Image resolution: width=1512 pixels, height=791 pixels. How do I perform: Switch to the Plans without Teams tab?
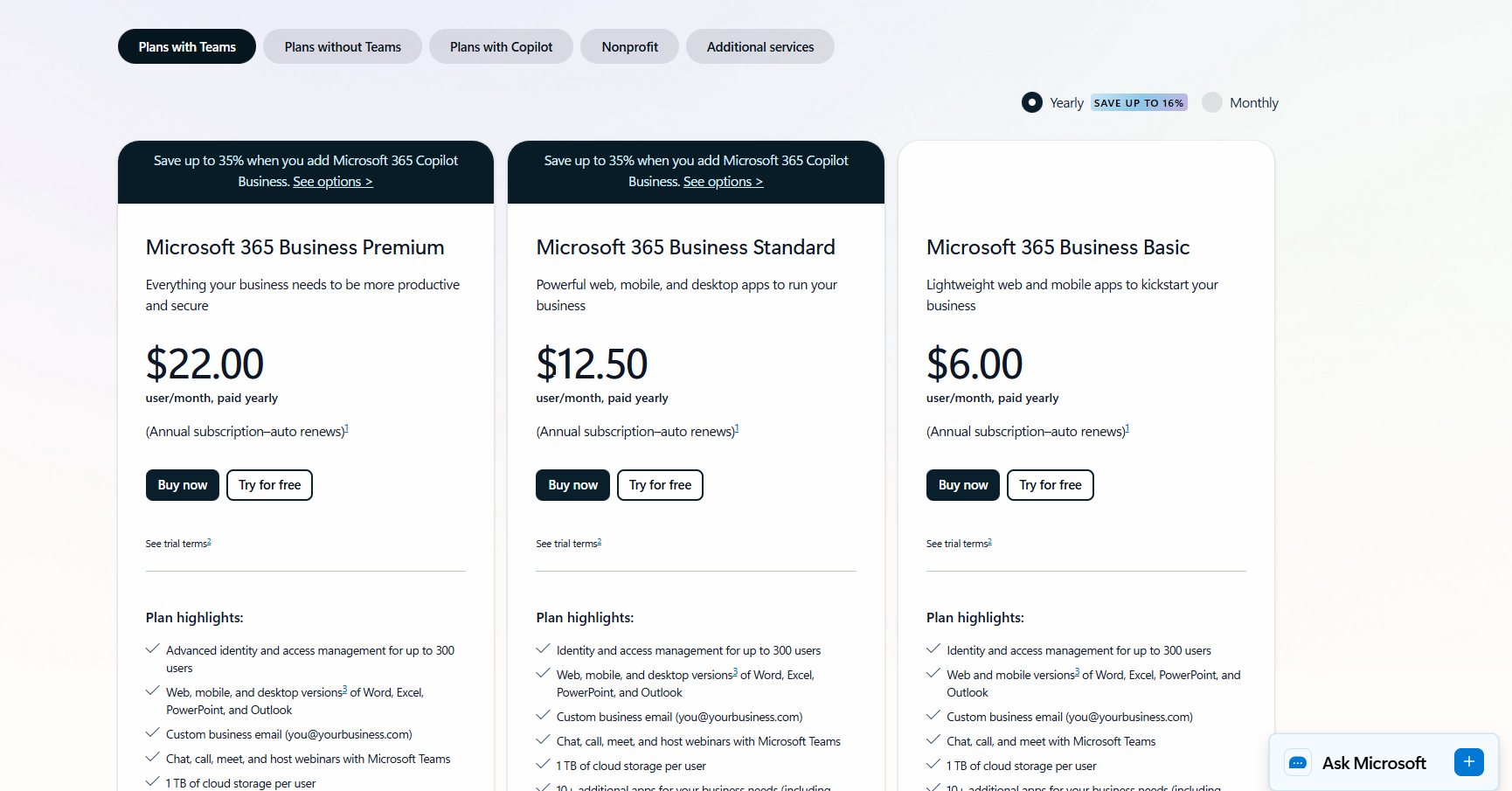pyautogui.click(x=342, y=45)
